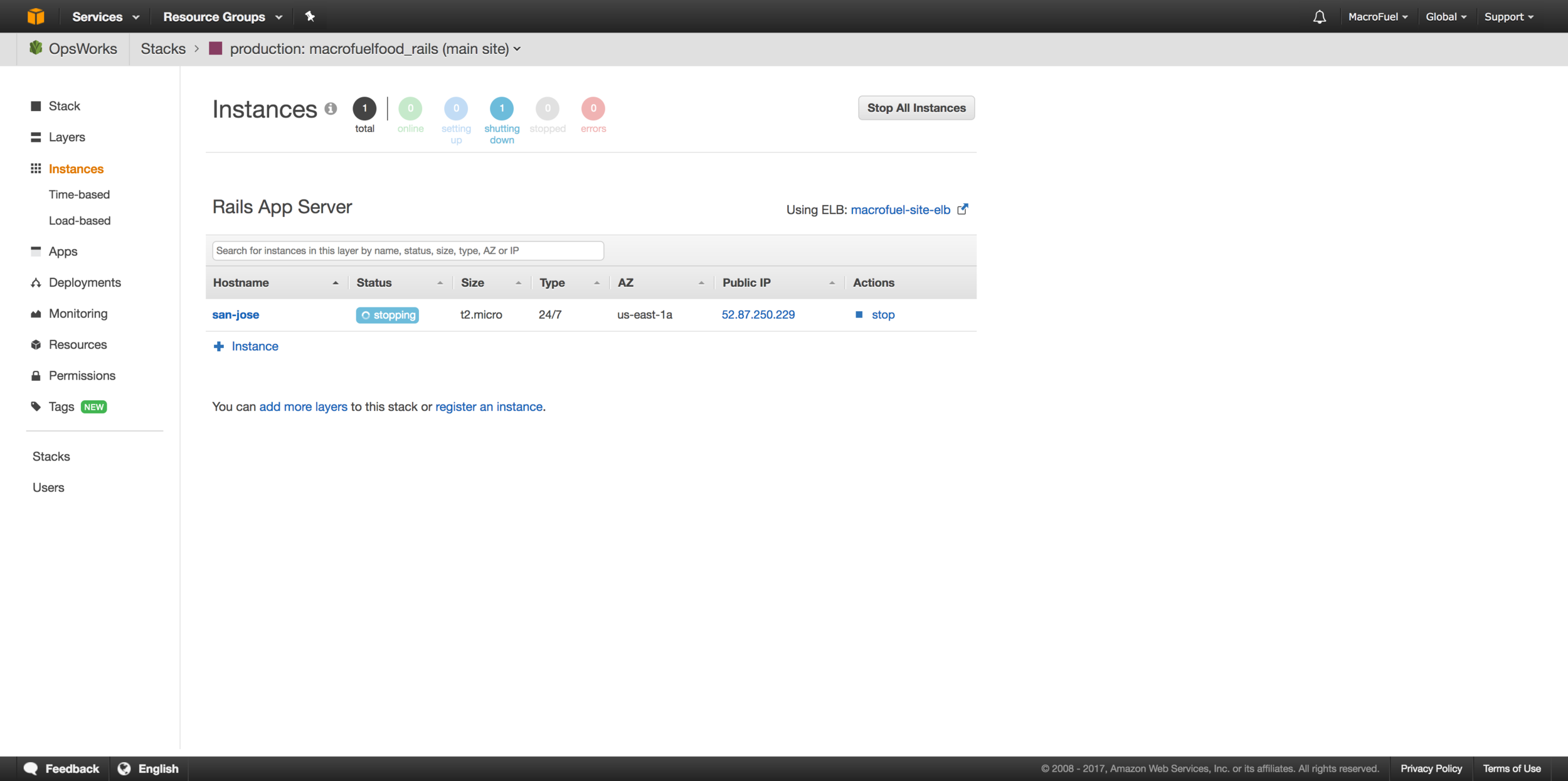Image resolution: width=1568 pixels, height=781 pixels.
Task: Open the Global region dropdown
Action: pyautogui.click(x=1446, y=17)
